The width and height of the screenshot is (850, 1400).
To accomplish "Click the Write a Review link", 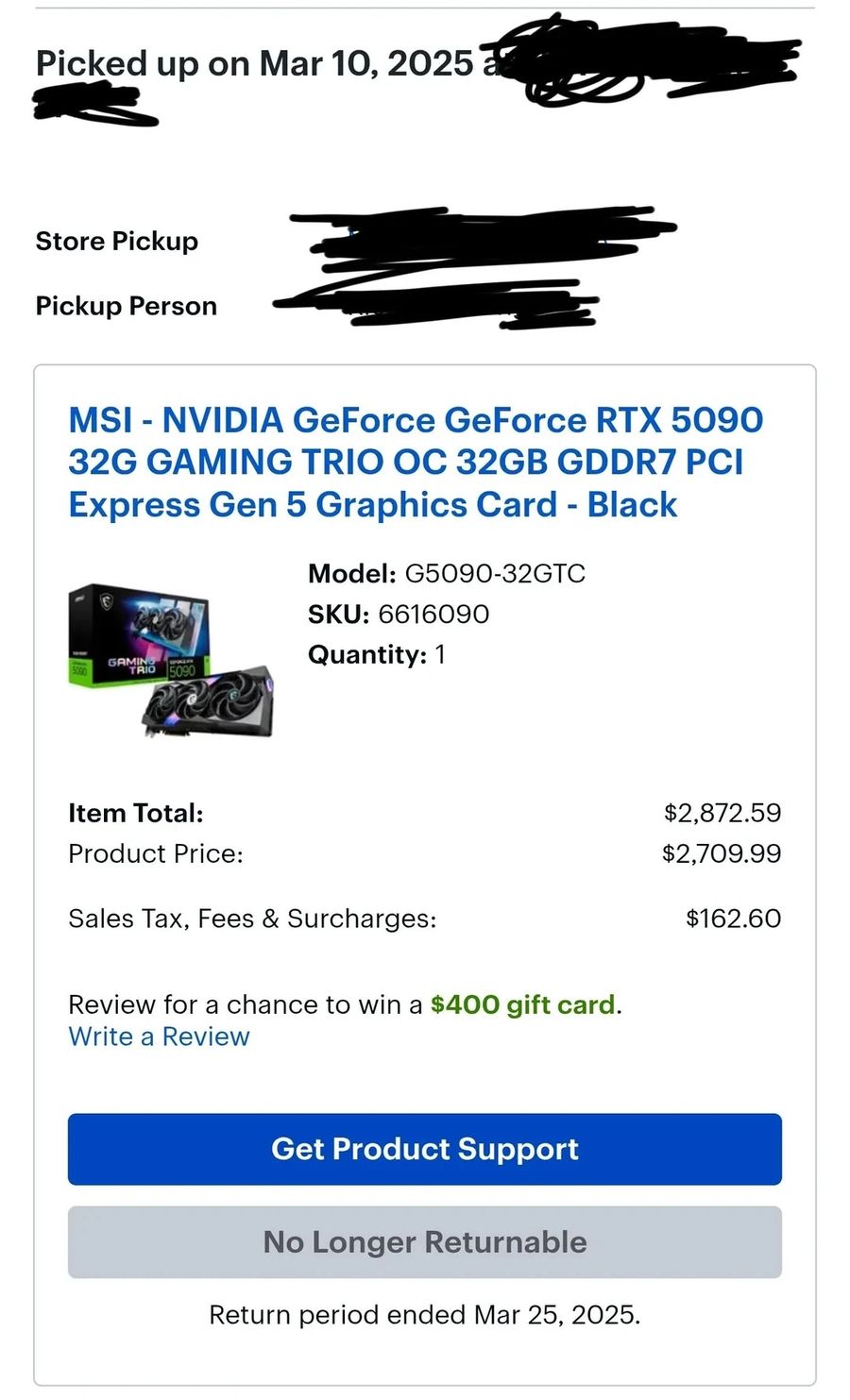I will (x=159, y=1037).
